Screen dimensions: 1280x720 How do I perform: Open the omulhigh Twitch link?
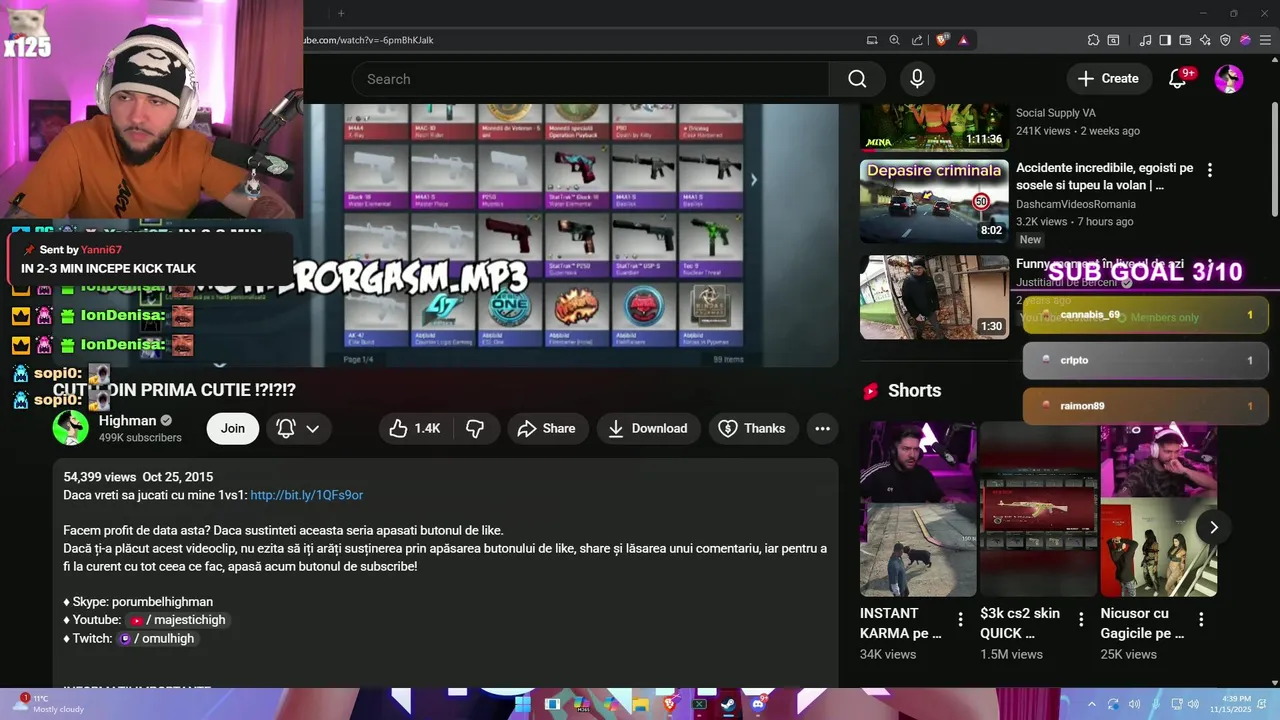[157, 638]
